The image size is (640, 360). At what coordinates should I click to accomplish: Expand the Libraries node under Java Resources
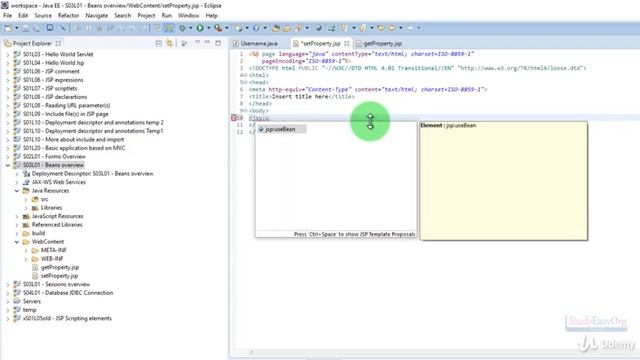26,208
